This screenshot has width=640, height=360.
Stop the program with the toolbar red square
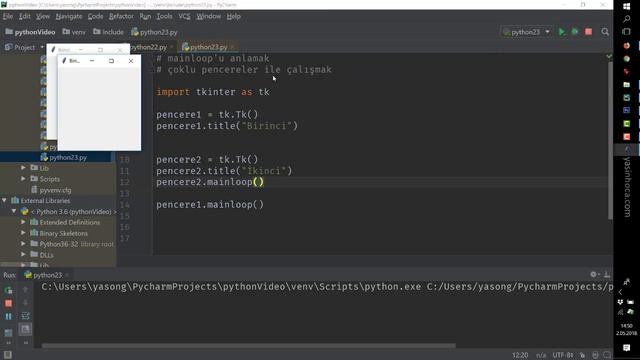pos(588,32)
